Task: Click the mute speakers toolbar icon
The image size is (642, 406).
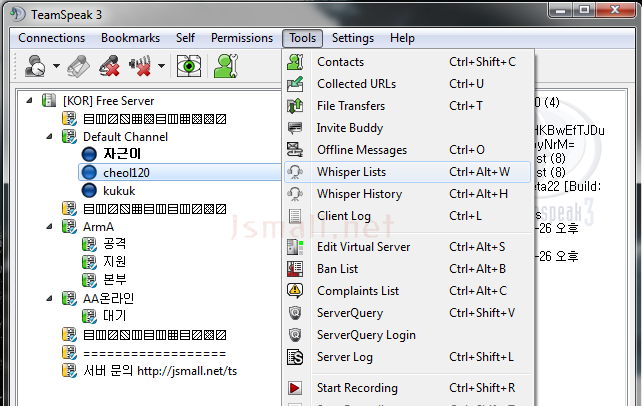Action: pyautogui.click(x=140, y=66)
